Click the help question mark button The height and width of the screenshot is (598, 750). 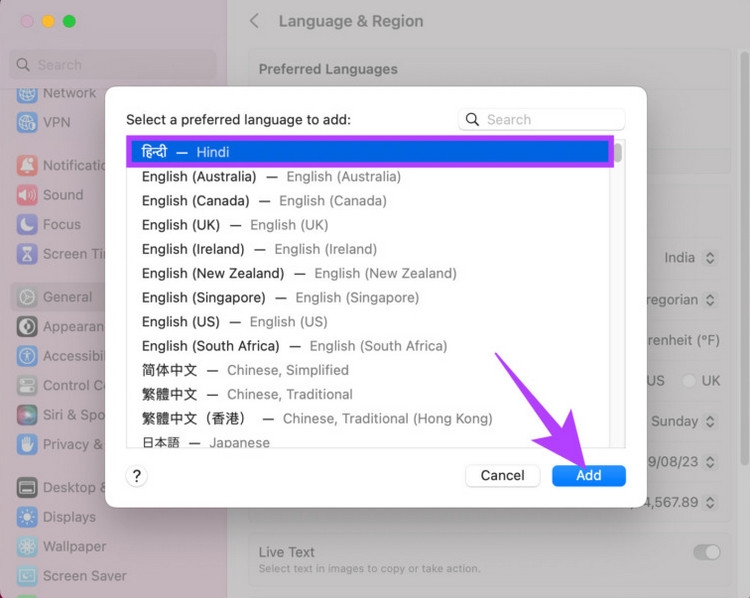[x=137, y=476]
